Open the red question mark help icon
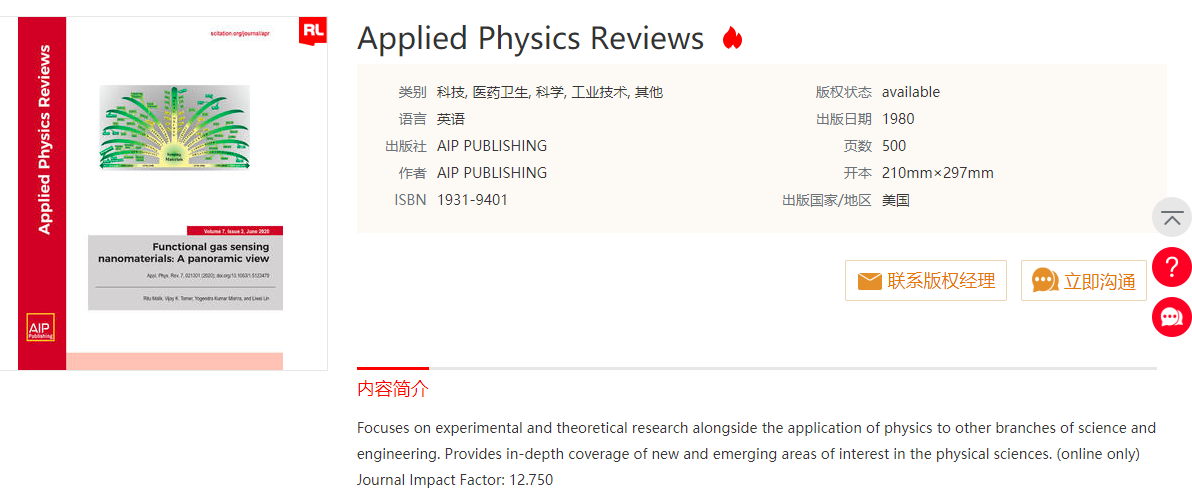Screen dimensions: 1192x495 (1171, 267)
